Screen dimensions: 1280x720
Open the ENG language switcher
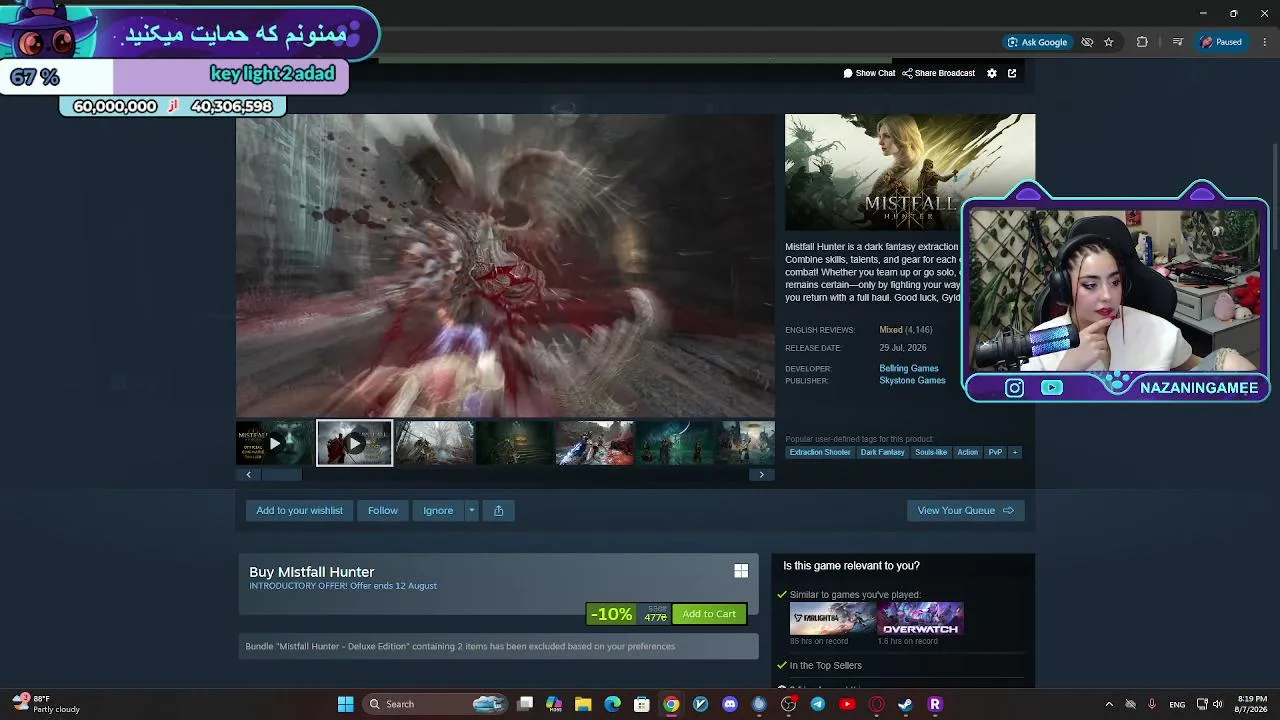1177,704
